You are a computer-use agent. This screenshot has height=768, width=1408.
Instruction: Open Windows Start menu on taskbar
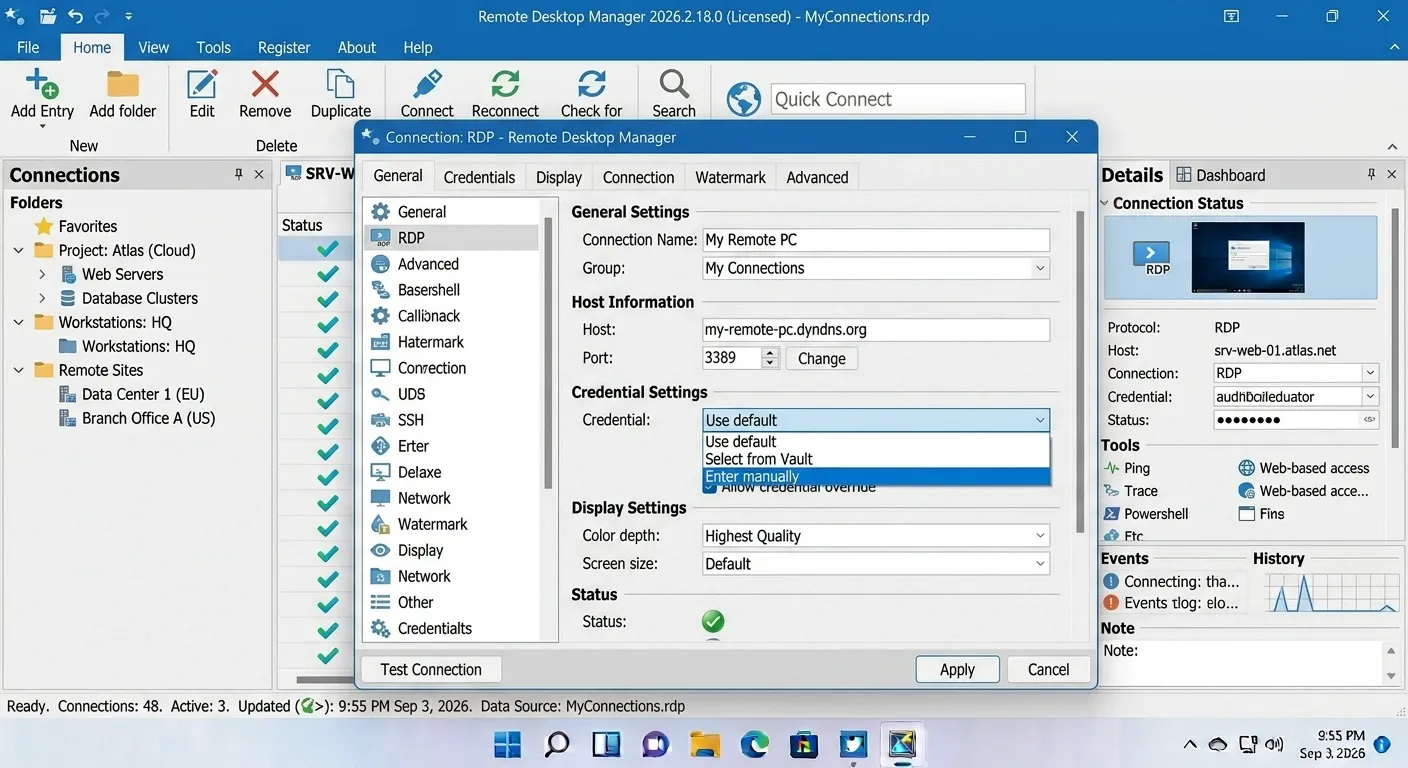click(508, 744)
